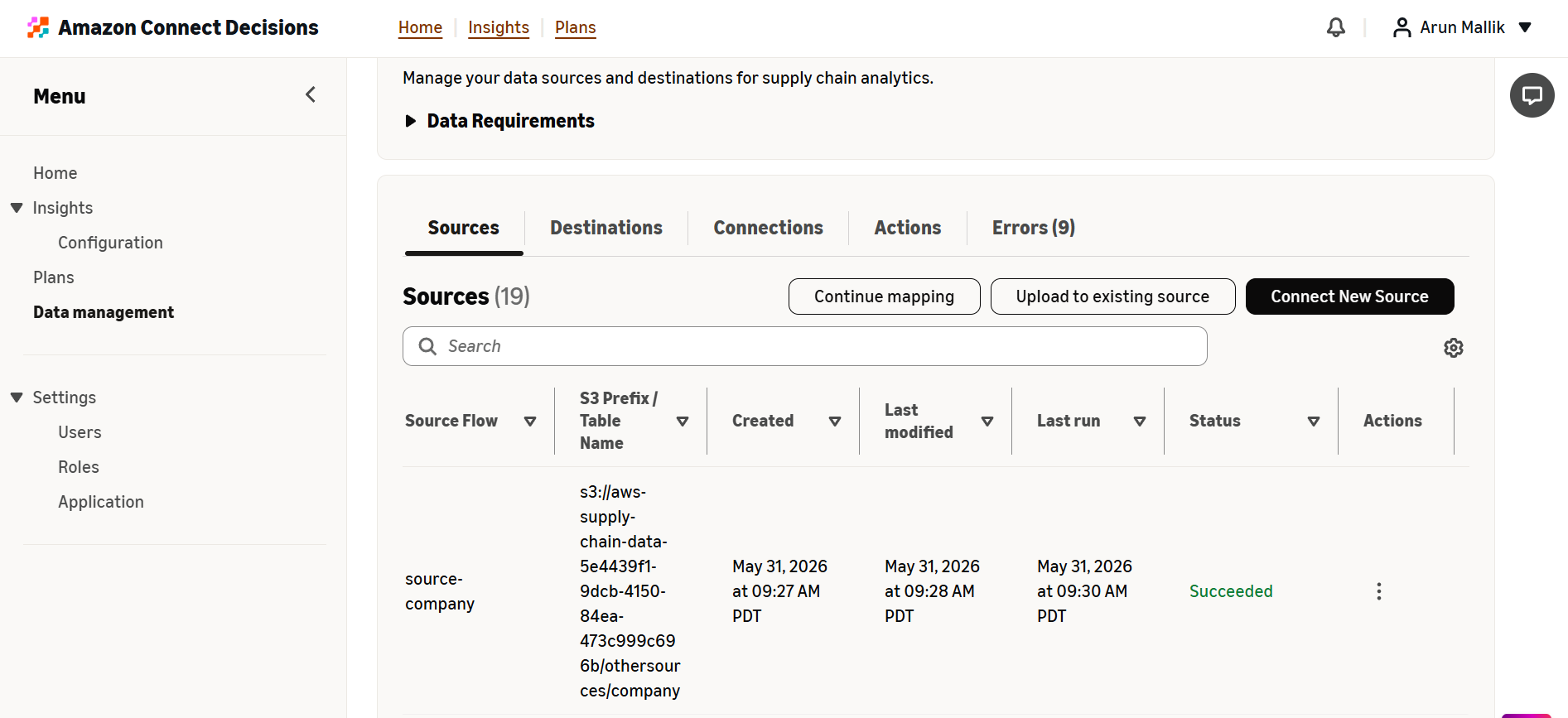Image resolution: width=1568 pixels, height=718 pixels.
Task: Open Application under Settings
Action: (x=101, y=502)
